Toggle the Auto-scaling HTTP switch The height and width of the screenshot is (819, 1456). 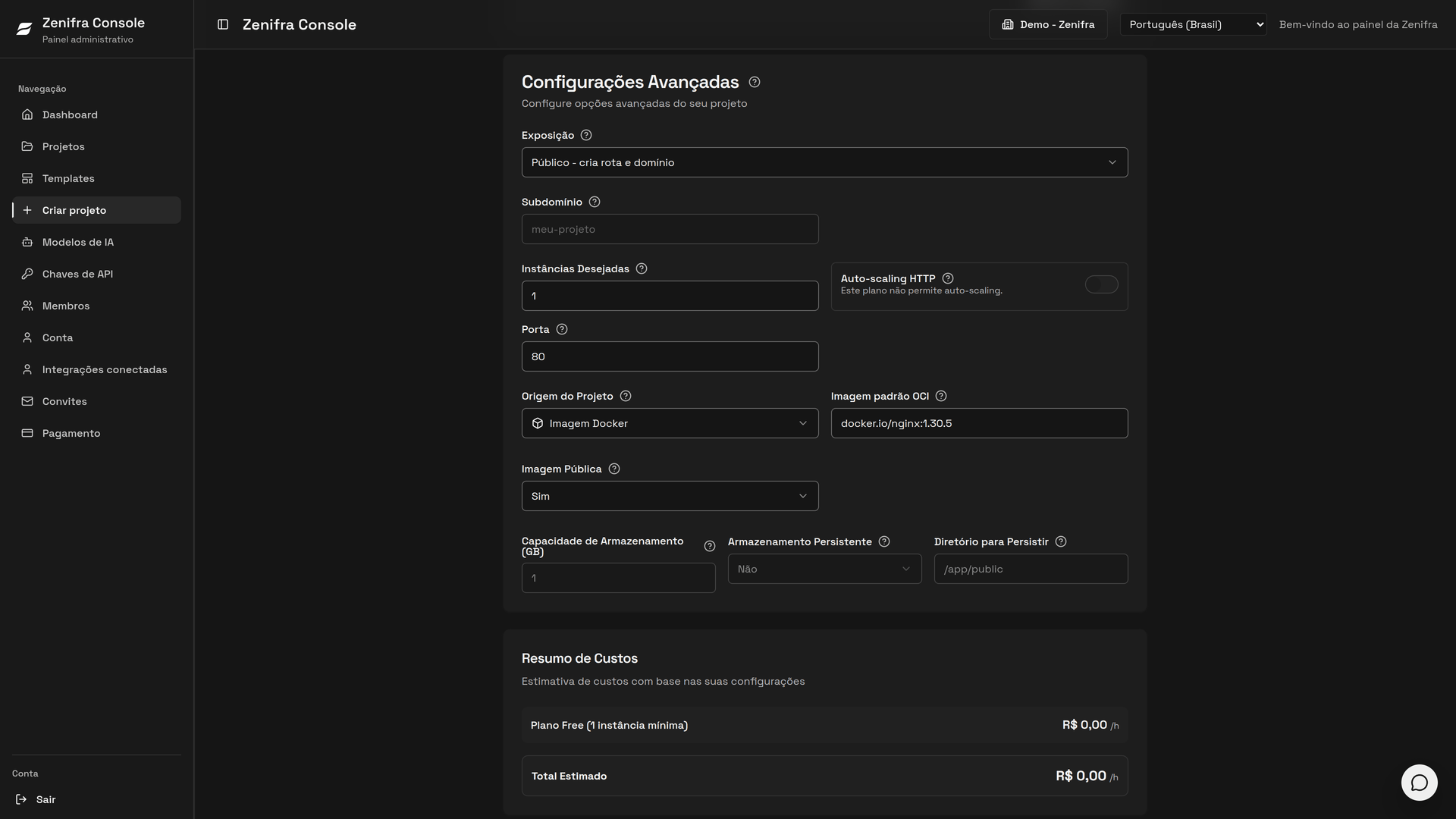click(x=1102, y=284)
